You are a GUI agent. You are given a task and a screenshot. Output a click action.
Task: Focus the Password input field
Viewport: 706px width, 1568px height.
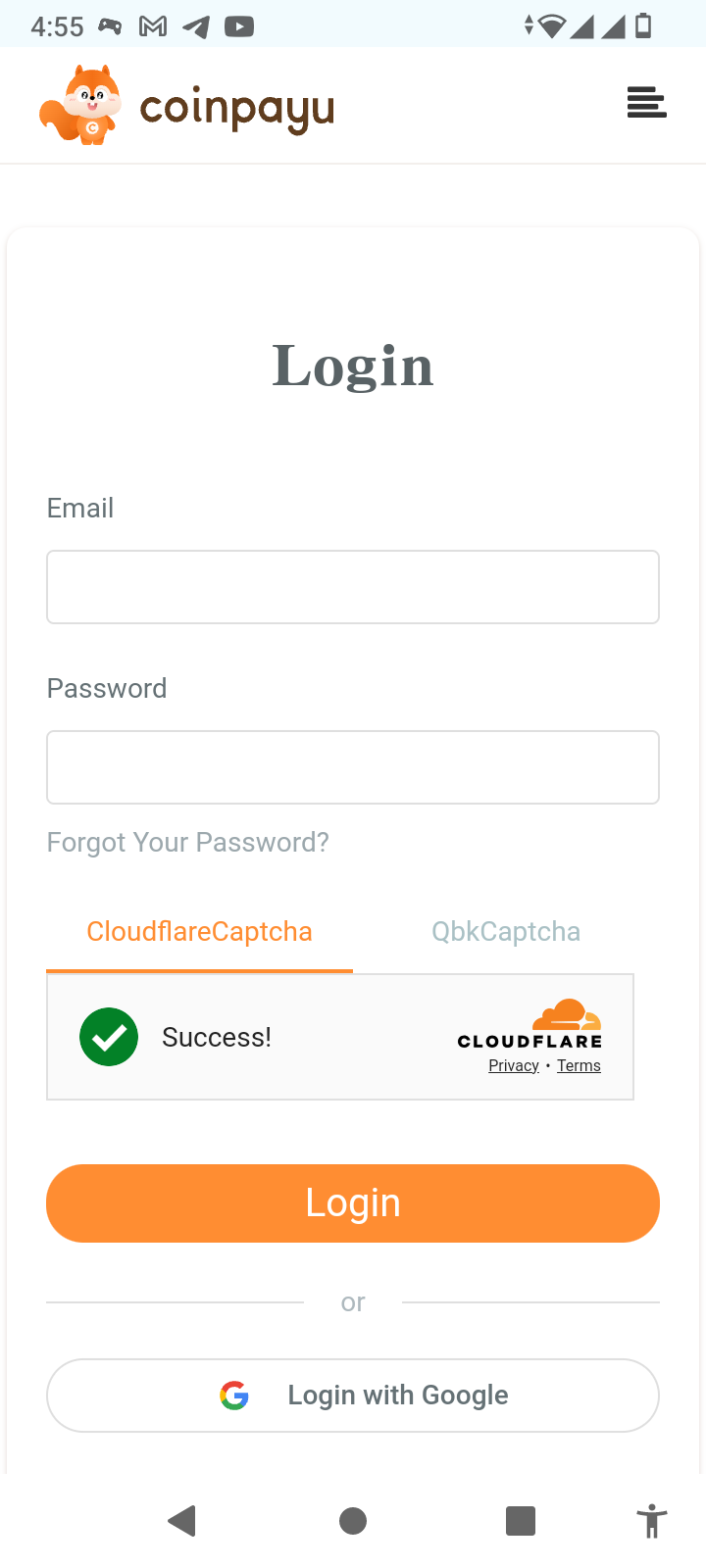pos(353,767)
